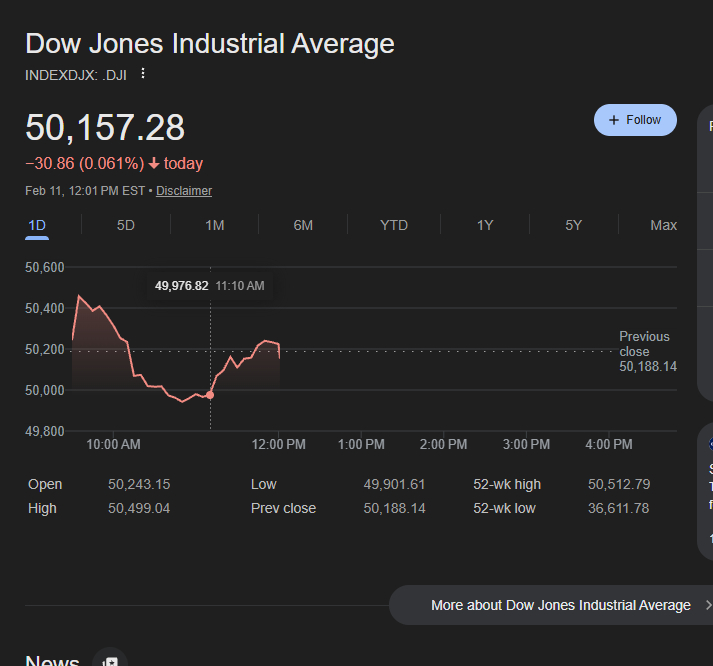Show the 5Y chart view
This screenshot has width=713, height=666.
[573, 225]
